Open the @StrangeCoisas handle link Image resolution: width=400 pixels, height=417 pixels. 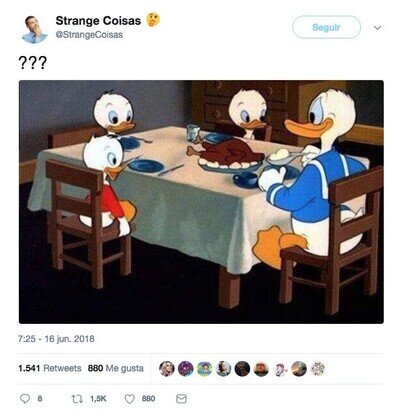pyautogui.click(x=89, y=35)
